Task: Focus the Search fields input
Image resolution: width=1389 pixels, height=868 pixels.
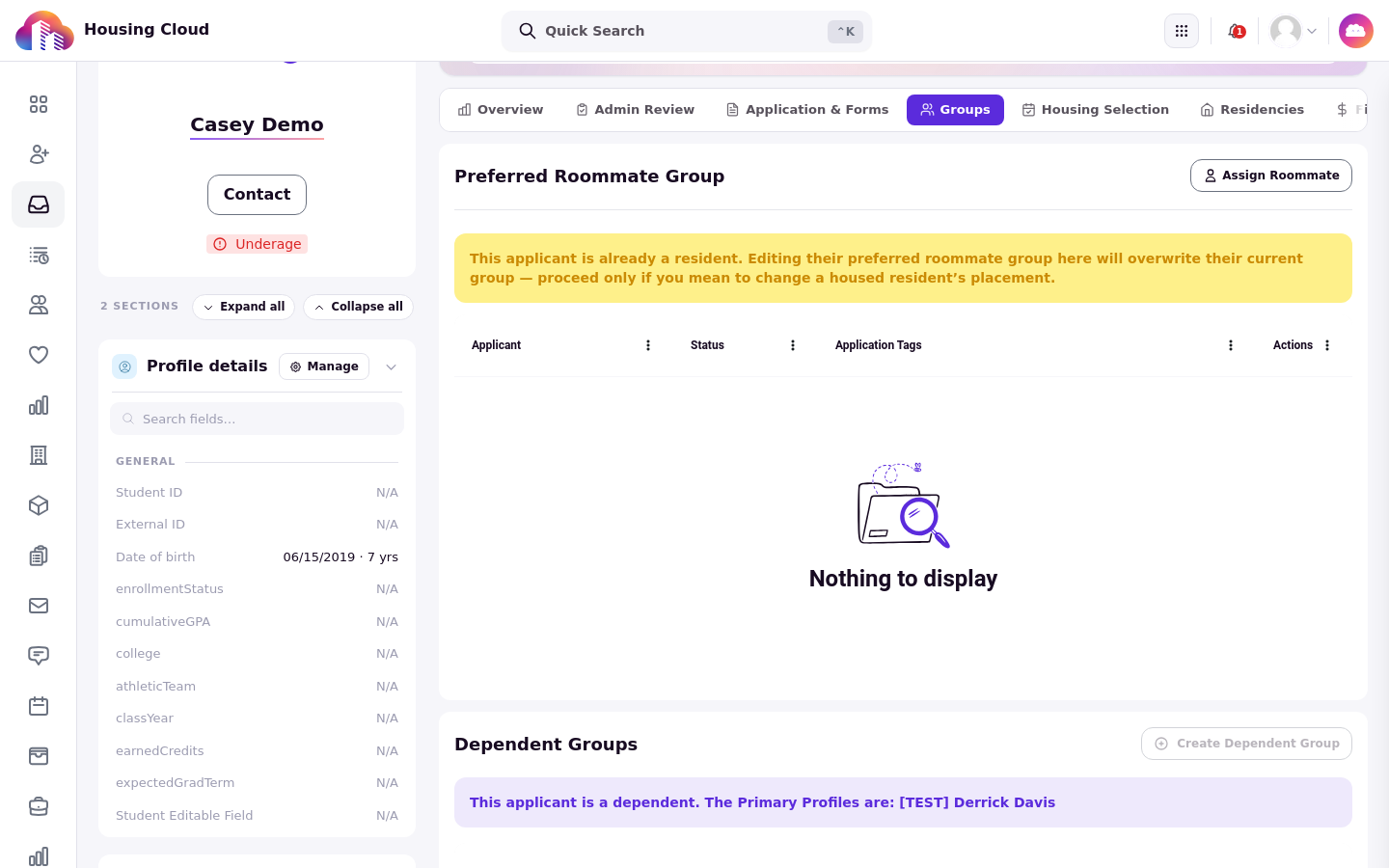Action: (x=257, y=419)
